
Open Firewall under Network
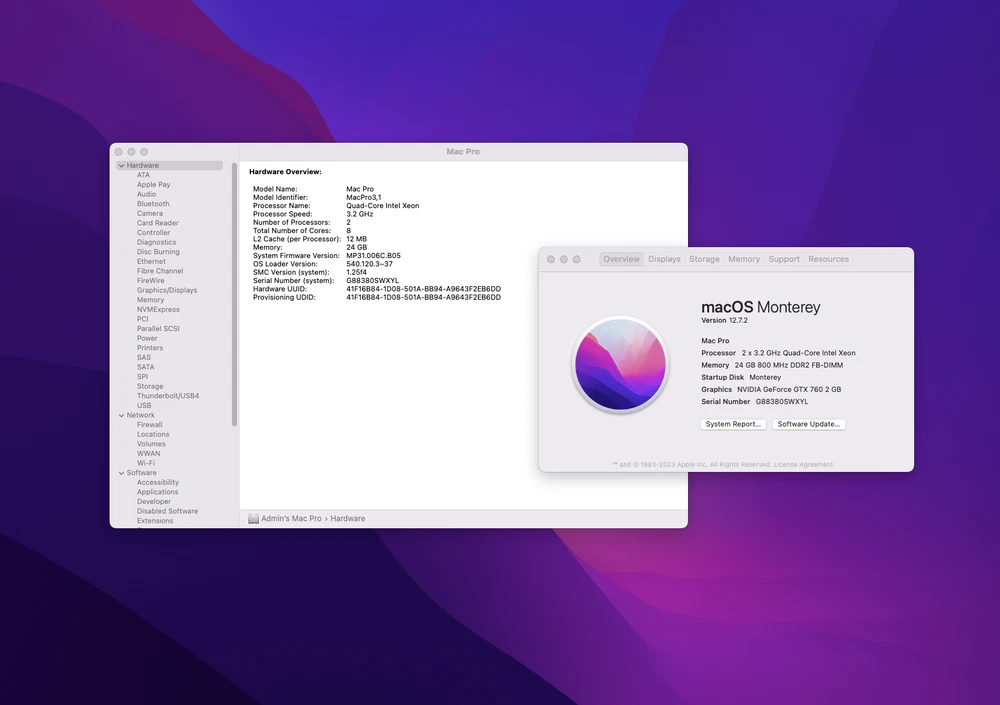[x=149, y=424]
